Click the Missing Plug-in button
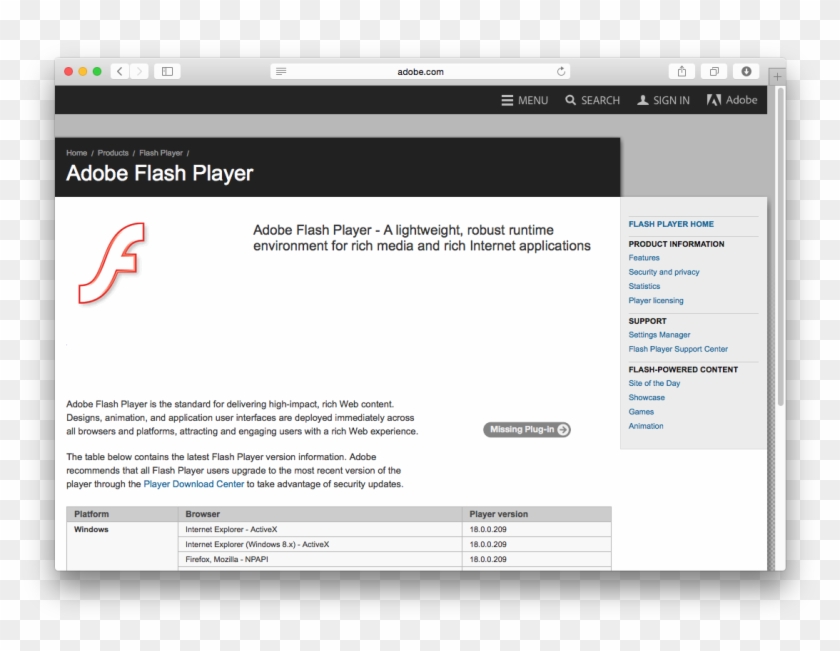Image resolution: width=840 pixels, height=651 pixels. (527, 430)
